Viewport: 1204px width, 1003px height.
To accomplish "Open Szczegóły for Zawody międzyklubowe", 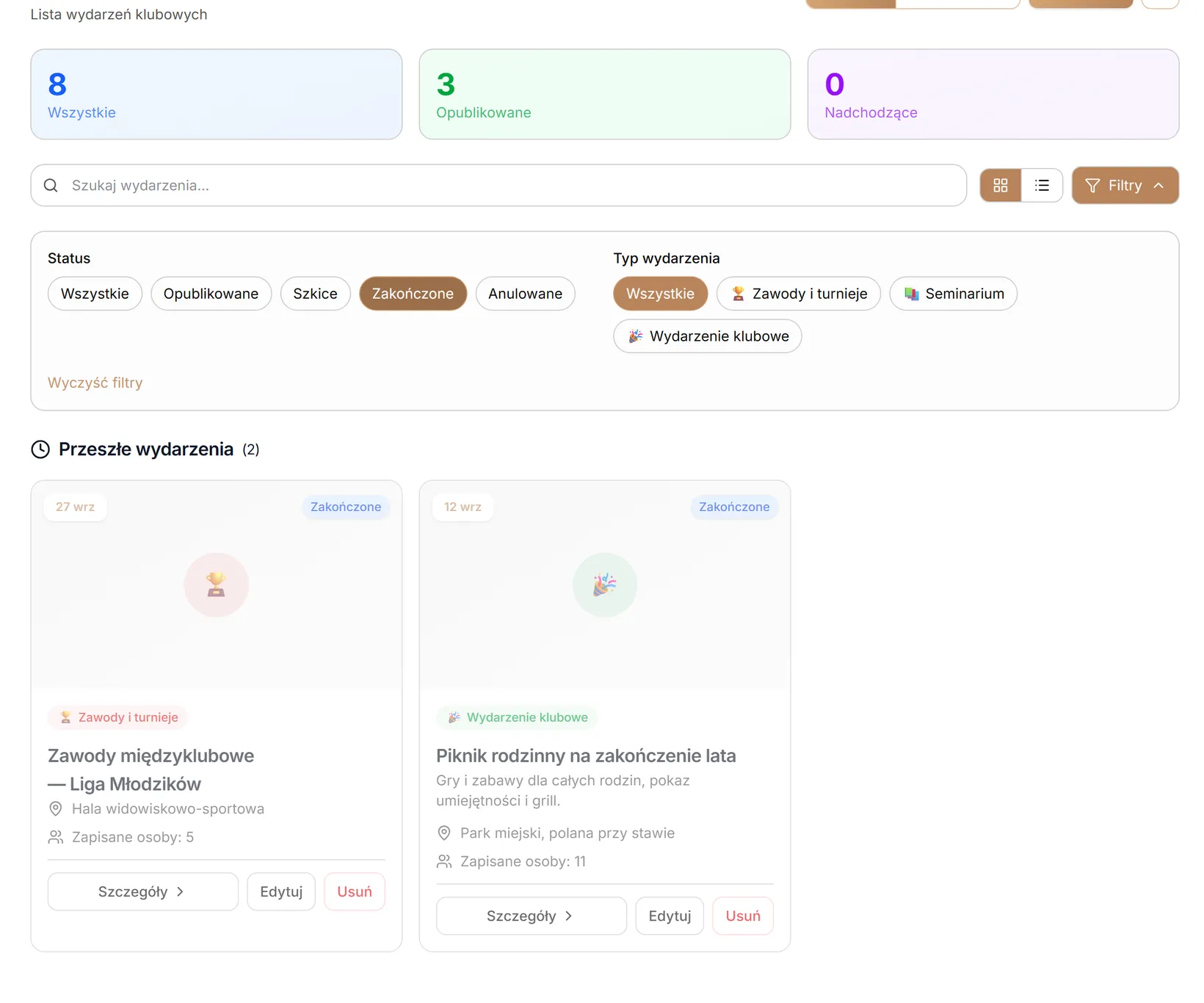I will [x=143, y=891].
